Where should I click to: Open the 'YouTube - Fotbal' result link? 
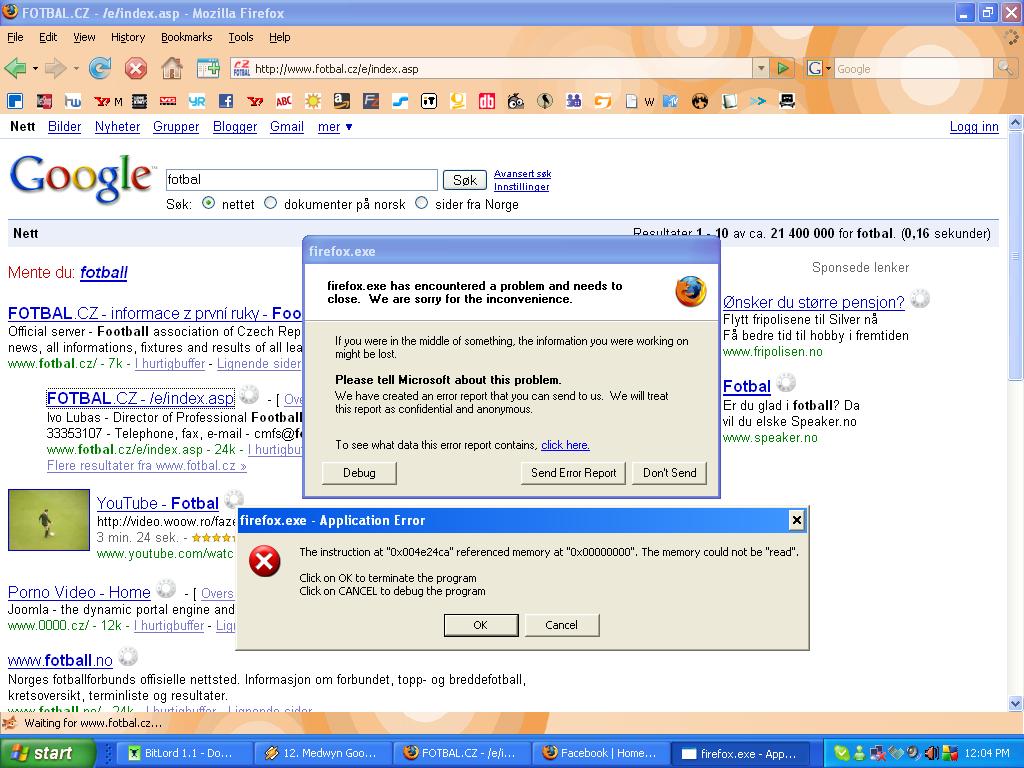pyautogui.click(x=157, y=504)
